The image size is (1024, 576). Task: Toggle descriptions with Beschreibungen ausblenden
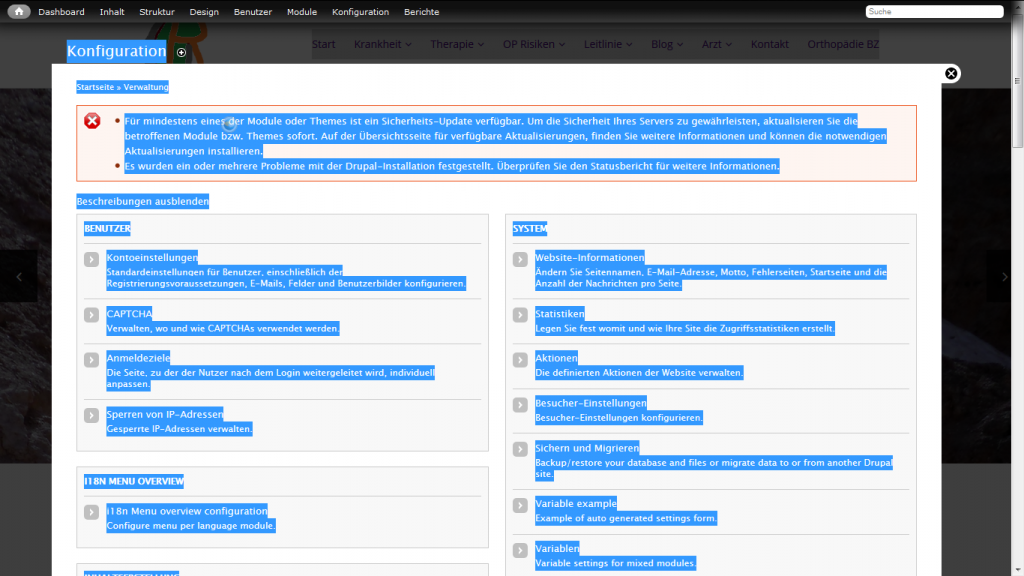pyautogui.click(x=143, y=201)
